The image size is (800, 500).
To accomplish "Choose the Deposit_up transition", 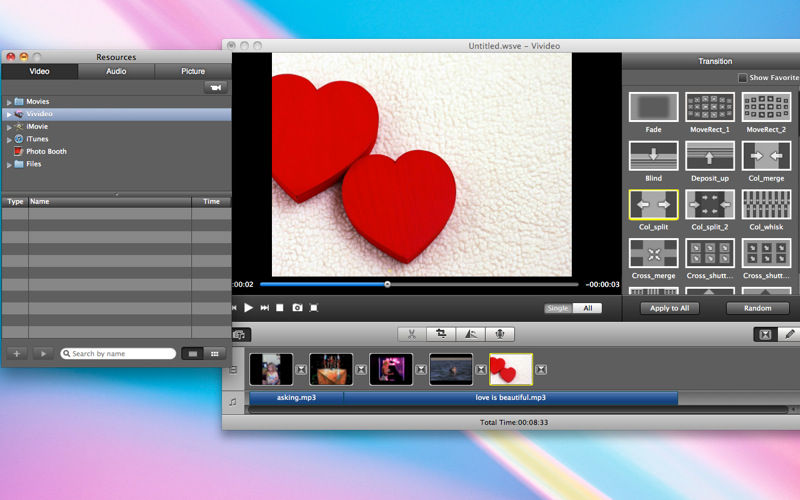I will click(710, 156).
